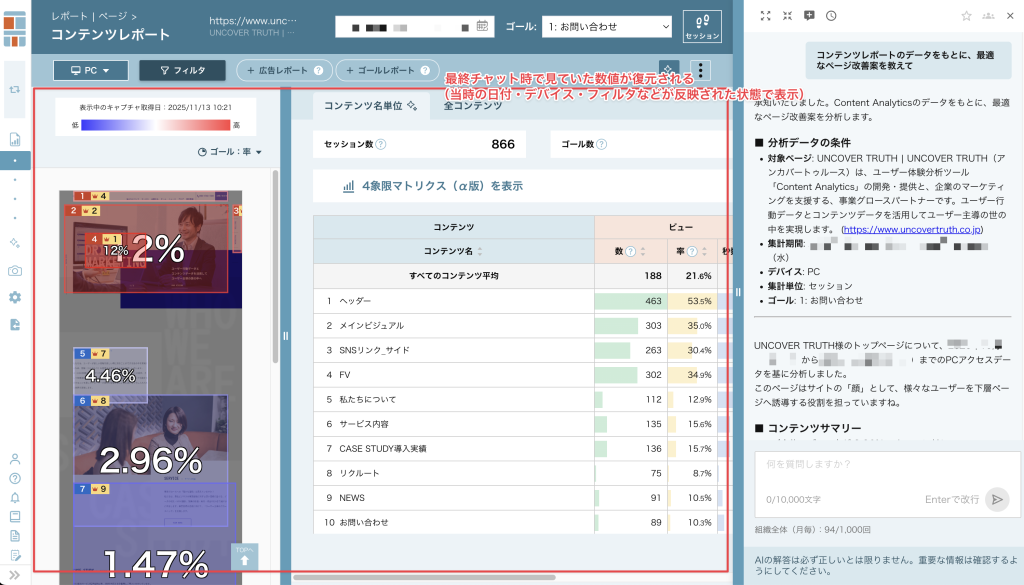1024x585 pixels.
Task: Click the notifications bell icon
Action: (x=15, y=497)
